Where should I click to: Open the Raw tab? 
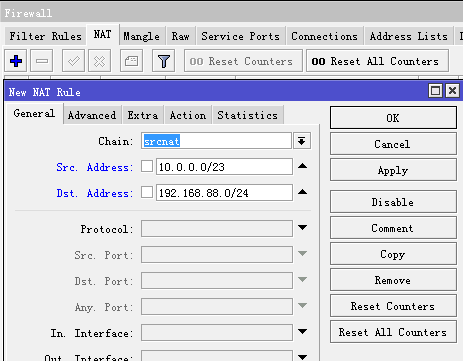[180, 36]
